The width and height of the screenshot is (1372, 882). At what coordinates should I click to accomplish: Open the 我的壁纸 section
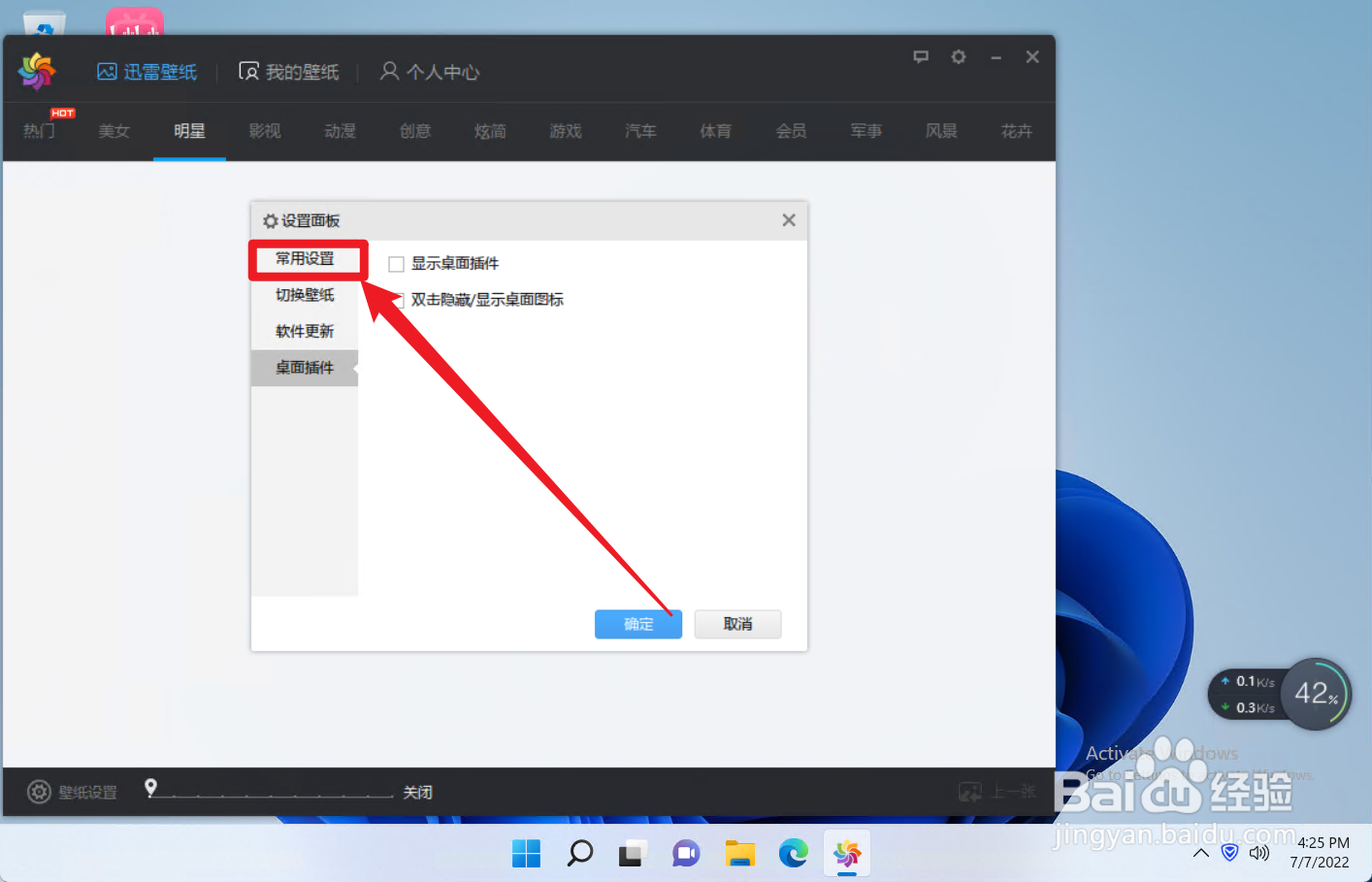click(x=289, y=72)
